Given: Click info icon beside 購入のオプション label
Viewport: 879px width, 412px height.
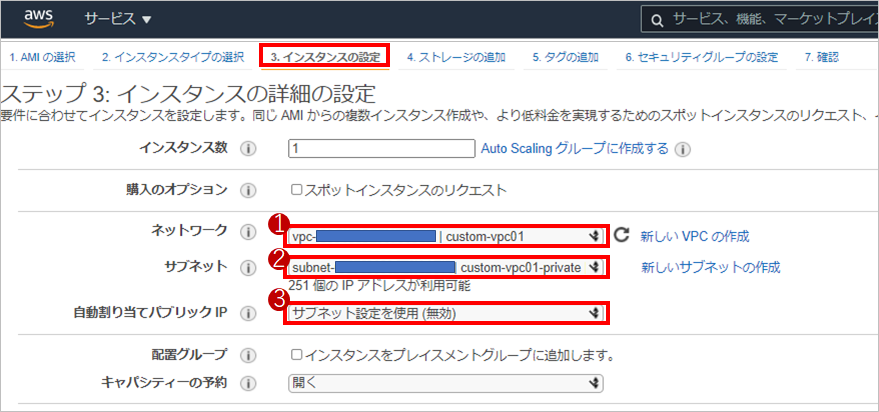Looking at the screenshot, I should pos(248,190).
